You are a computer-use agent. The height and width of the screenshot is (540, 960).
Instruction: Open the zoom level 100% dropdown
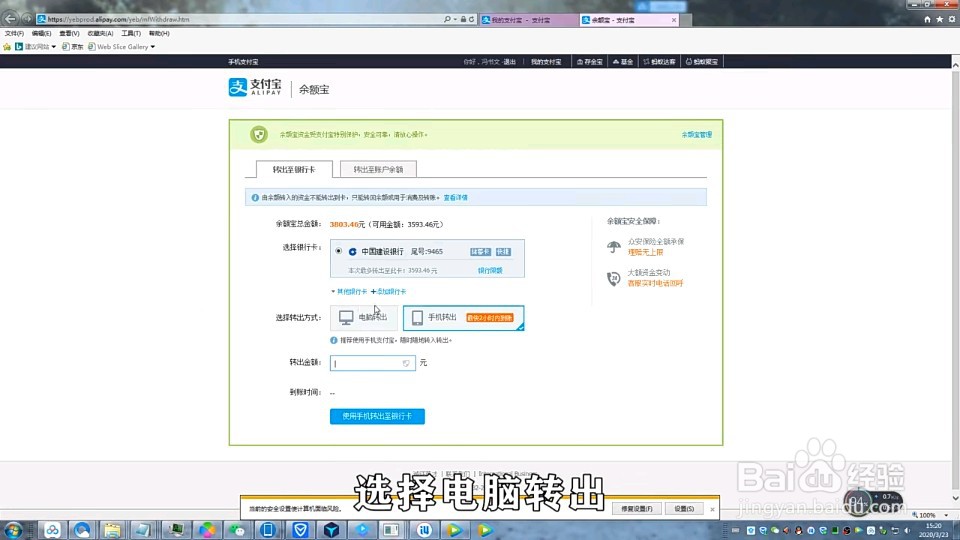click(946, 516)
